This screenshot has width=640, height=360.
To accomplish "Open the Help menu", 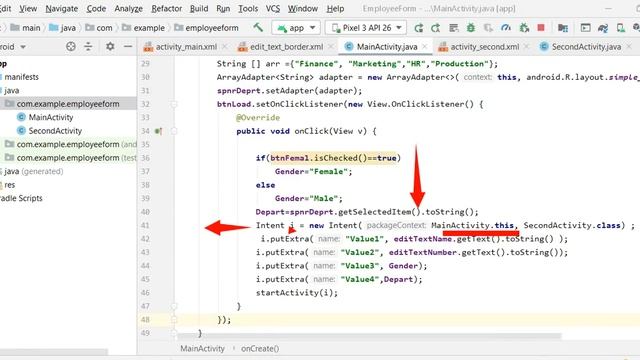I will click(x=335, y=8).
